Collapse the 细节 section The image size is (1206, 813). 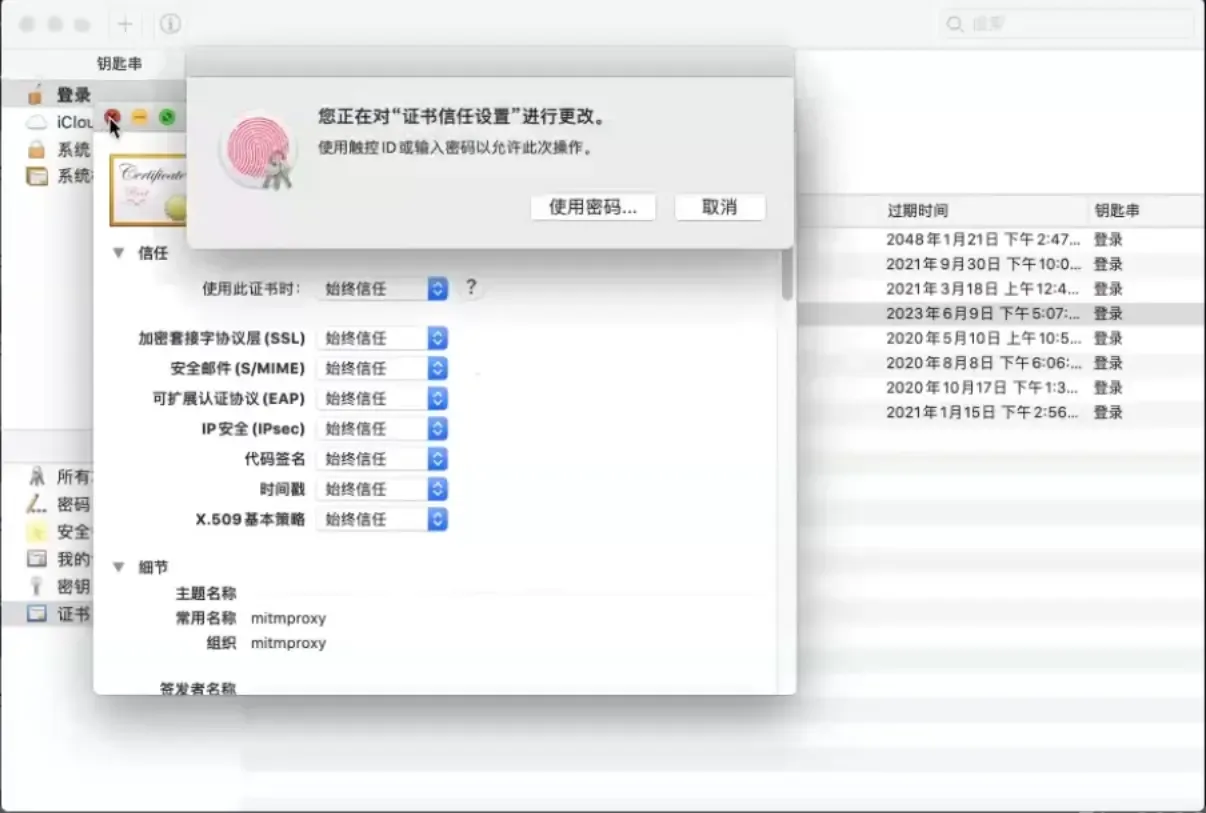click(x=119, y=566)
